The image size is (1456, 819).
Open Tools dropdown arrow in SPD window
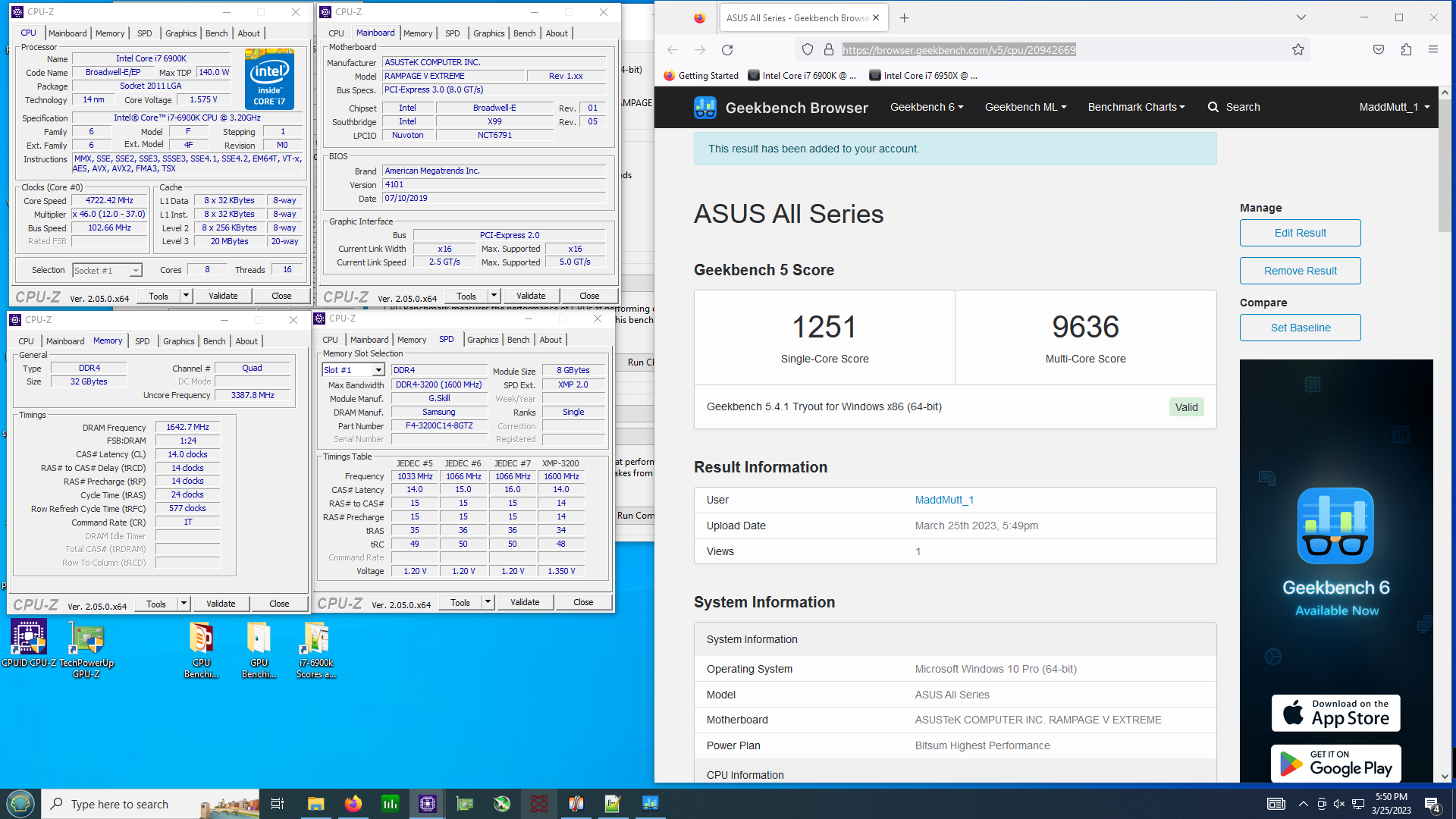[x=488, y=602]
